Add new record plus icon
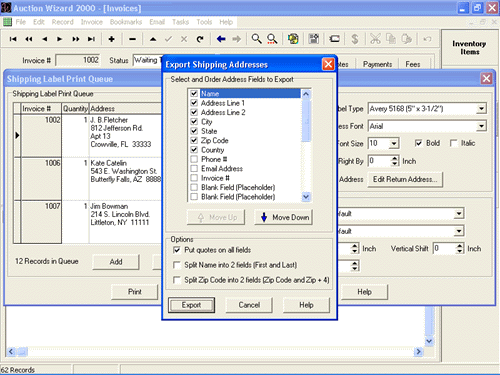The width and height of the screenshot is (500, 375). click(112, 39)
